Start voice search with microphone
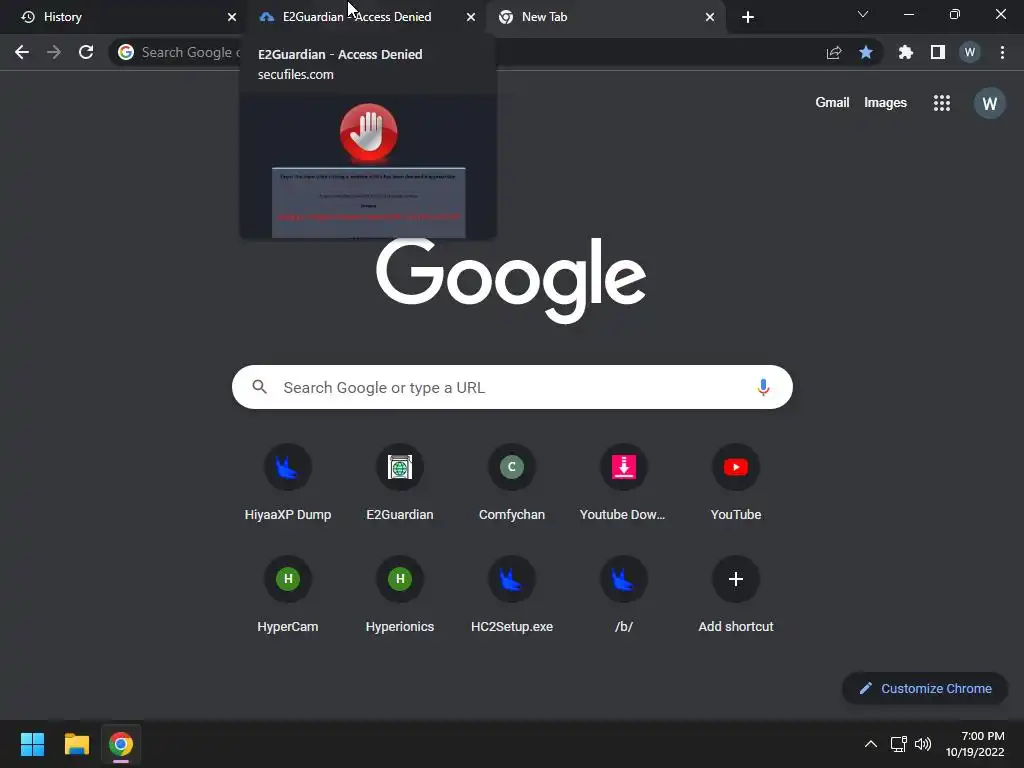This screenshot has height=768, width=1024. click(x=763, y=387)
